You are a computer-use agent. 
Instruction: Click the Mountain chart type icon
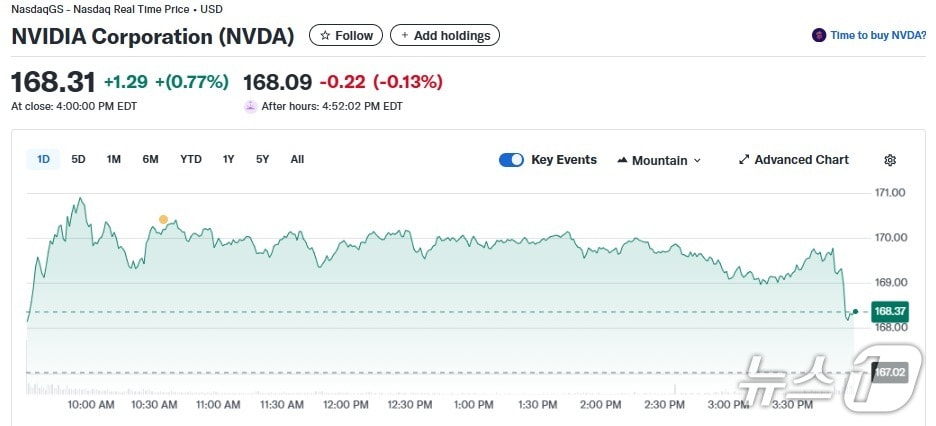coord(622,160)
